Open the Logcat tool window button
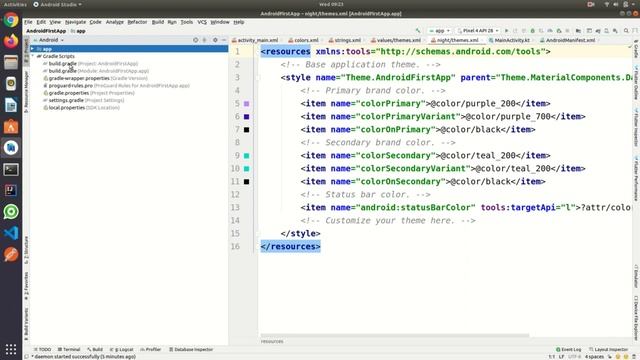The height and width of the screenshot is (360, 640). 122,349
